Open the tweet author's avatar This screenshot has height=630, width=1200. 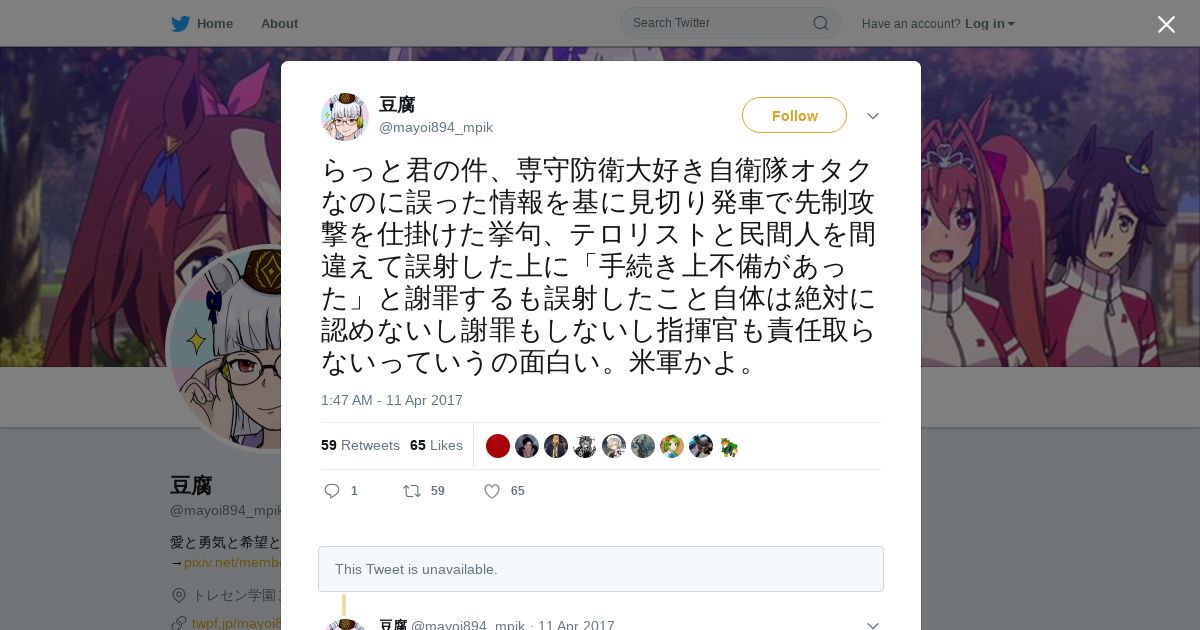345,116
